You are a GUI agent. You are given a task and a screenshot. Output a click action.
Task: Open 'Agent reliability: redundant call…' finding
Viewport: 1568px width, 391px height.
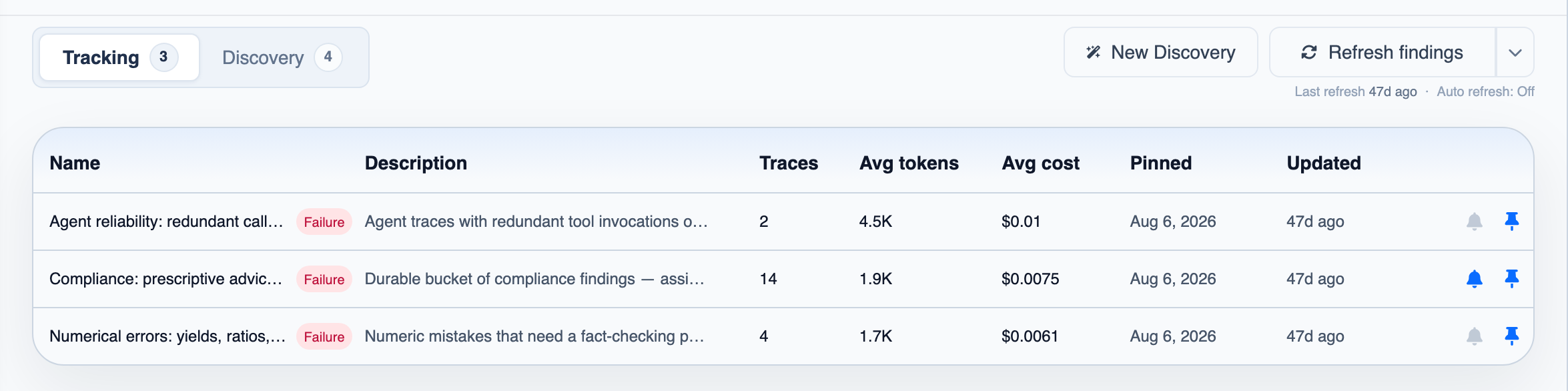point(166,222)
